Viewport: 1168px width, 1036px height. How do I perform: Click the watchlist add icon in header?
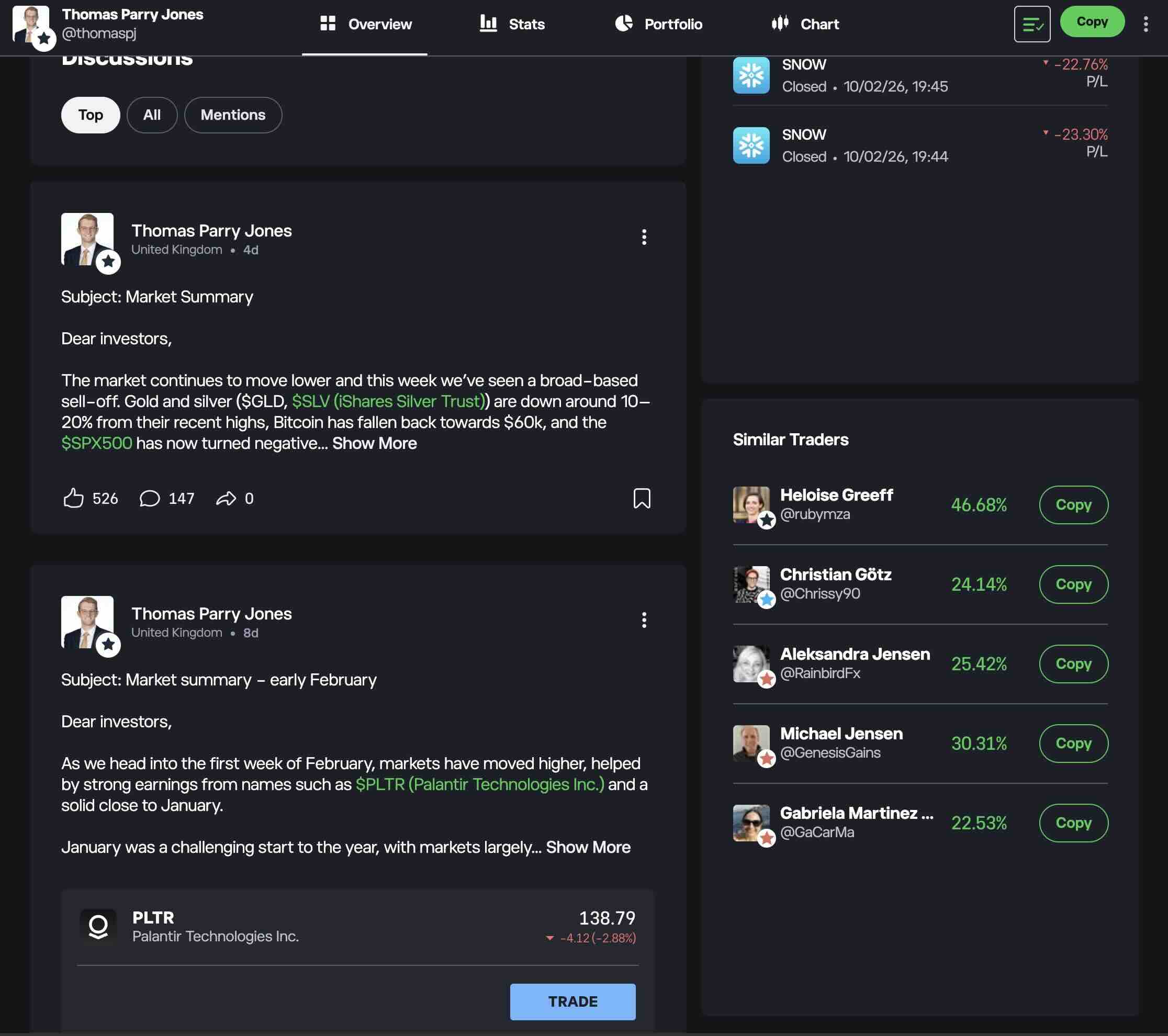(1031, 24)
